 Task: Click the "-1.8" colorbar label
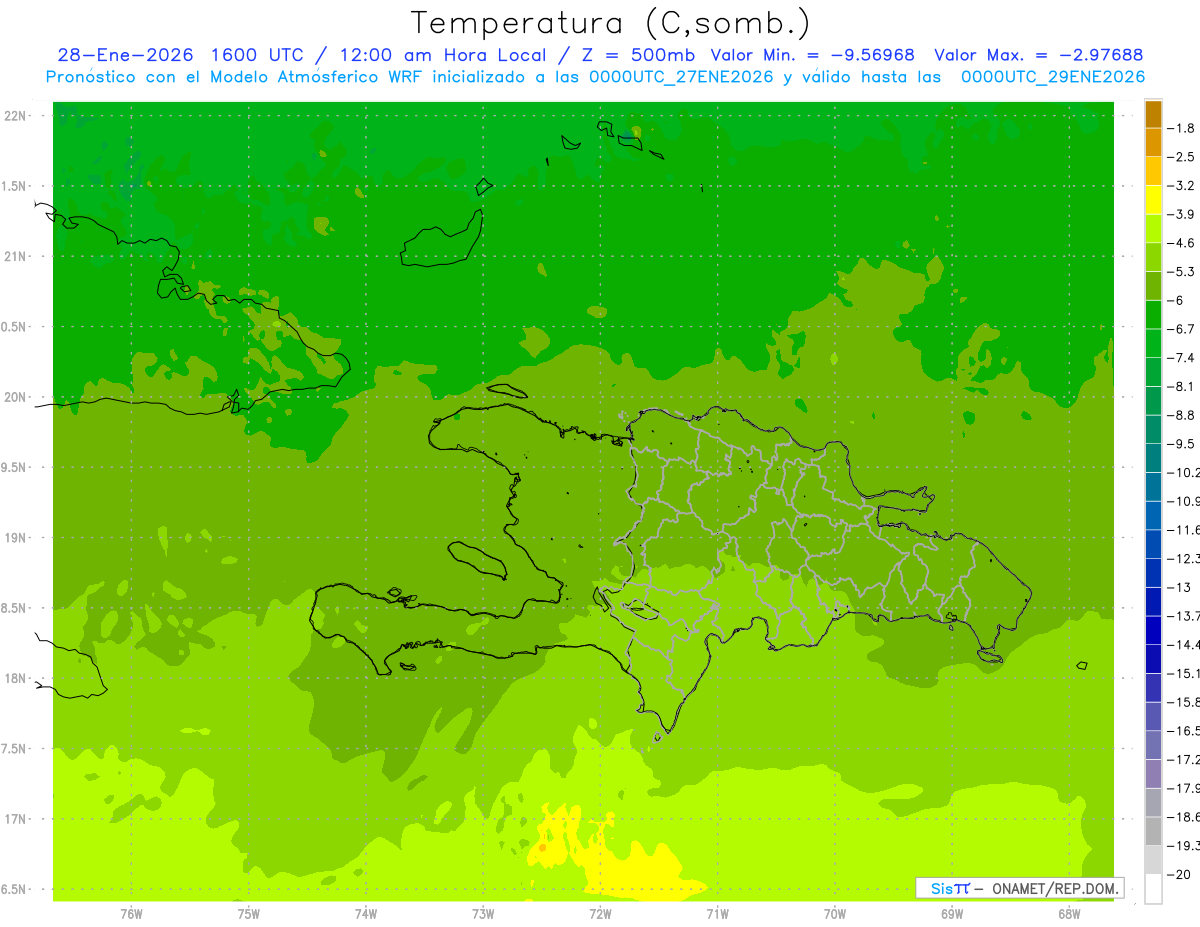click(1183, 128)
